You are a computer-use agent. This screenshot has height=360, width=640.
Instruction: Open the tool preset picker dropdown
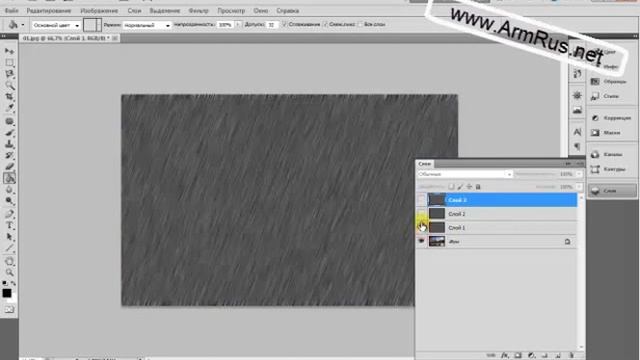23,25
